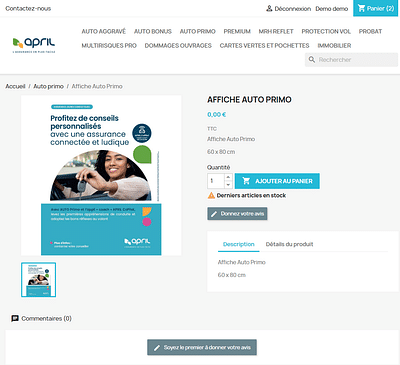The width and height of the screenshot is (400, 365).
Task: Decrease quantity with down arrow
Action: click(228, 184)
